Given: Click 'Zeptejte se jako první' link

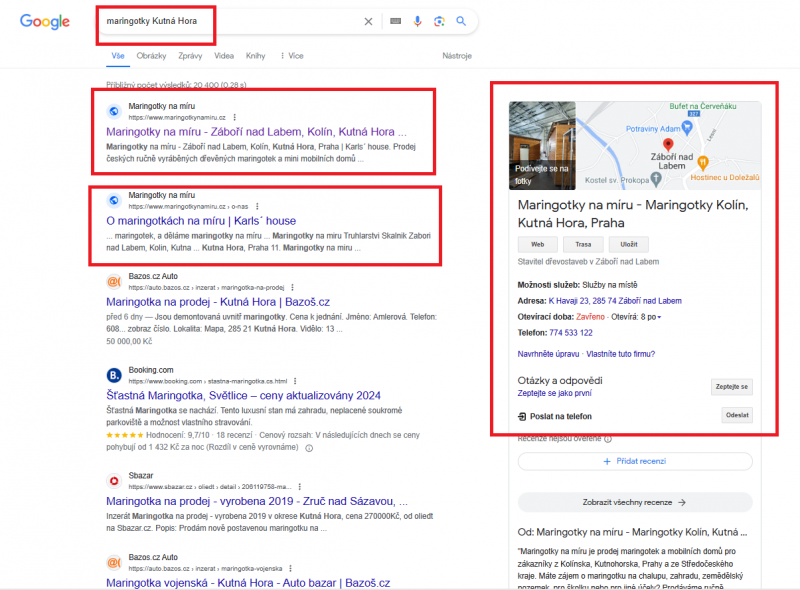Looking at the screenshot, I should (x=555, y=393).
